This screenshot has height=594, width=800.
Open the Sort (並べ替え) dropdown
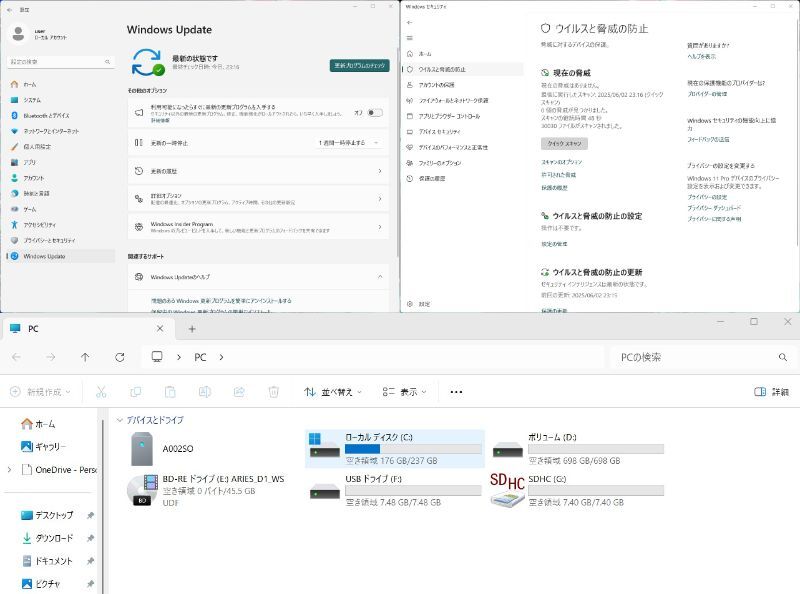click(333, 392)
